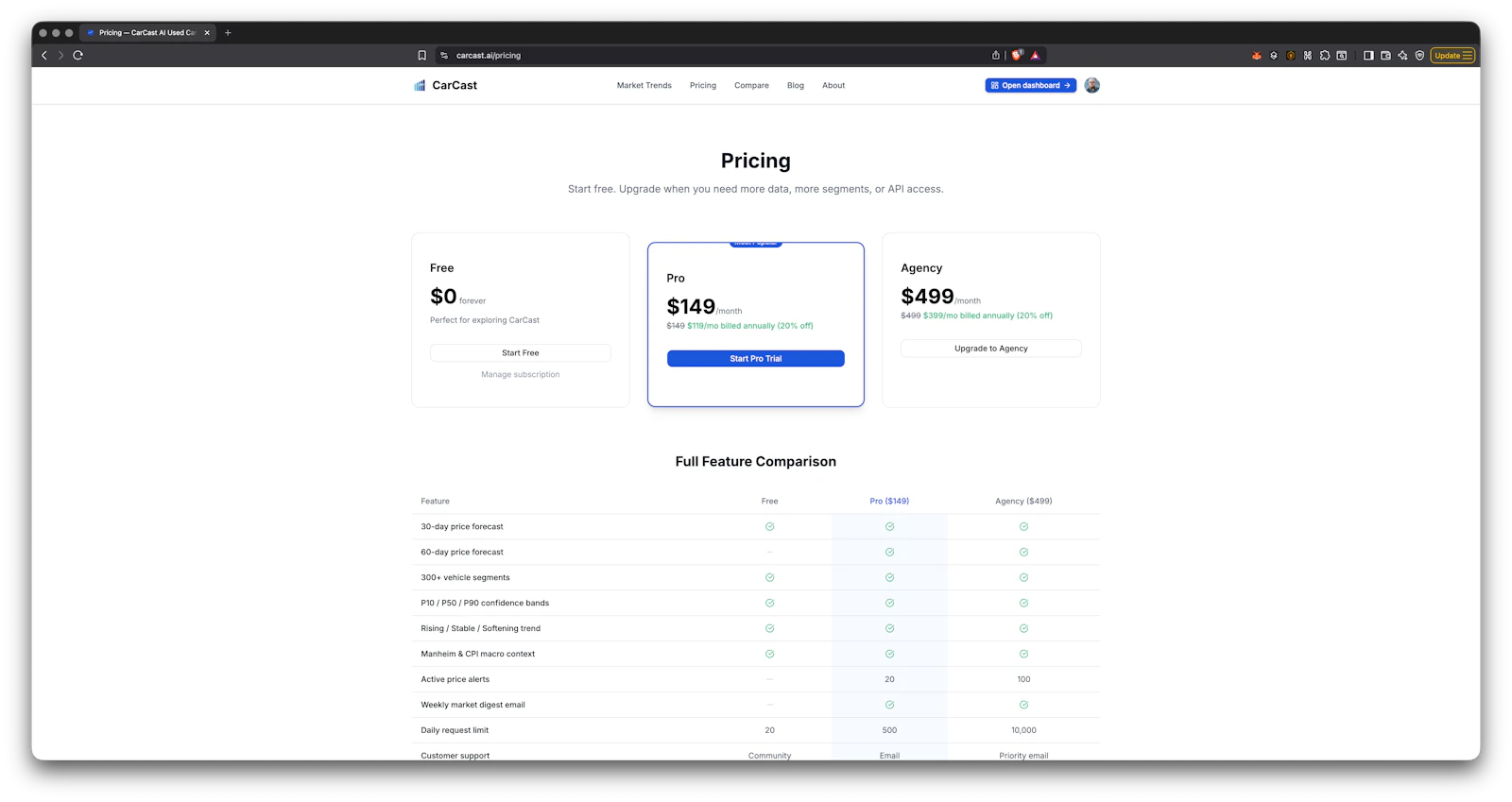
Task: Click the 'Full Feature Comparison' heading
Action: click(756, 461)
